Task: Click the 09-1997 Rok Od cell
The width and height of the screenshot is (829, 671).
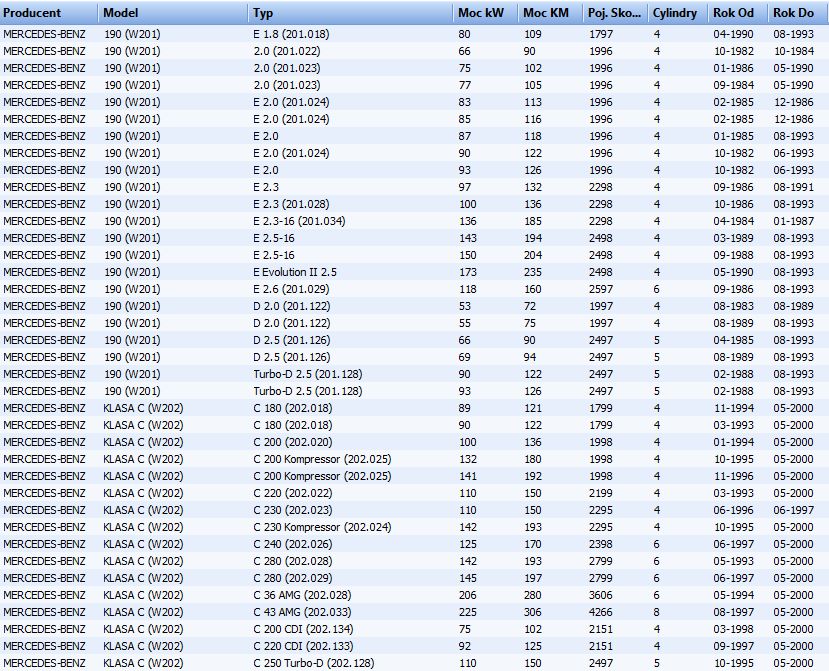Action: (x=733, y=646)
